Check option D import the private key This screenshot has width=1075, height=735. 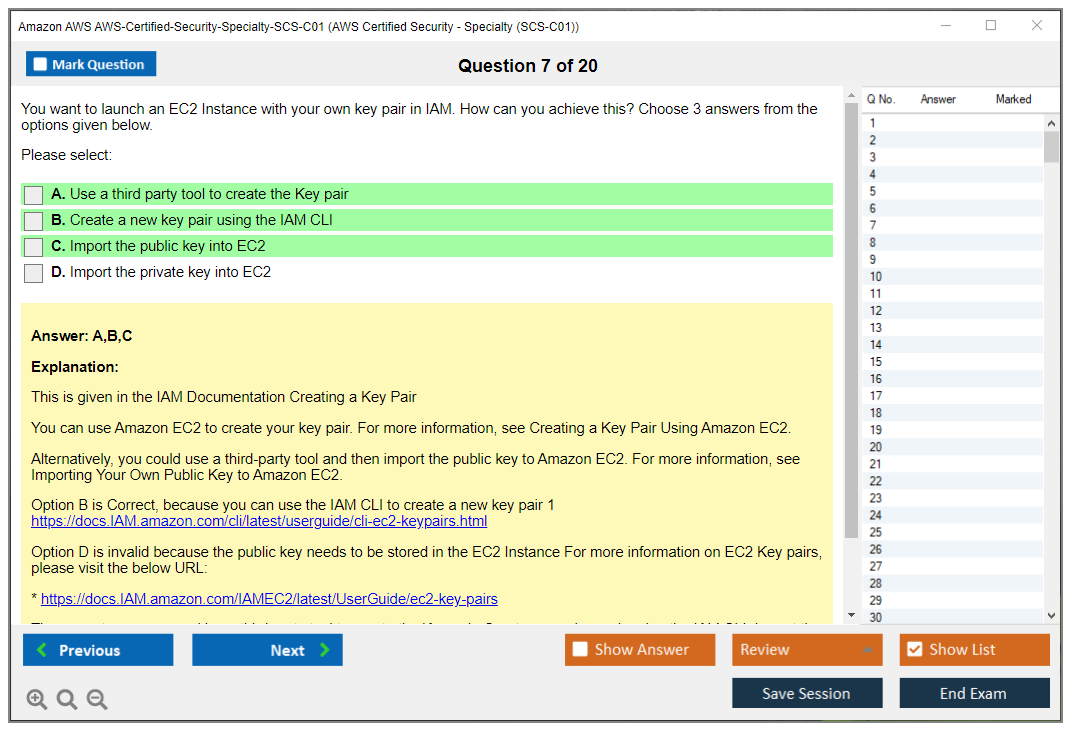point(34,273)
